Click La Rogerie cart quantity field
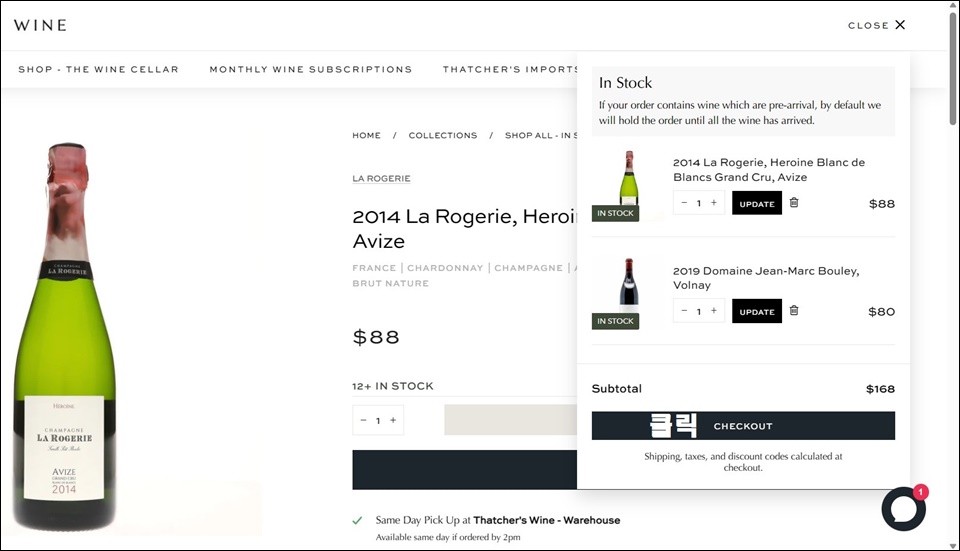The image size is (960, 551). pos(699,203)
